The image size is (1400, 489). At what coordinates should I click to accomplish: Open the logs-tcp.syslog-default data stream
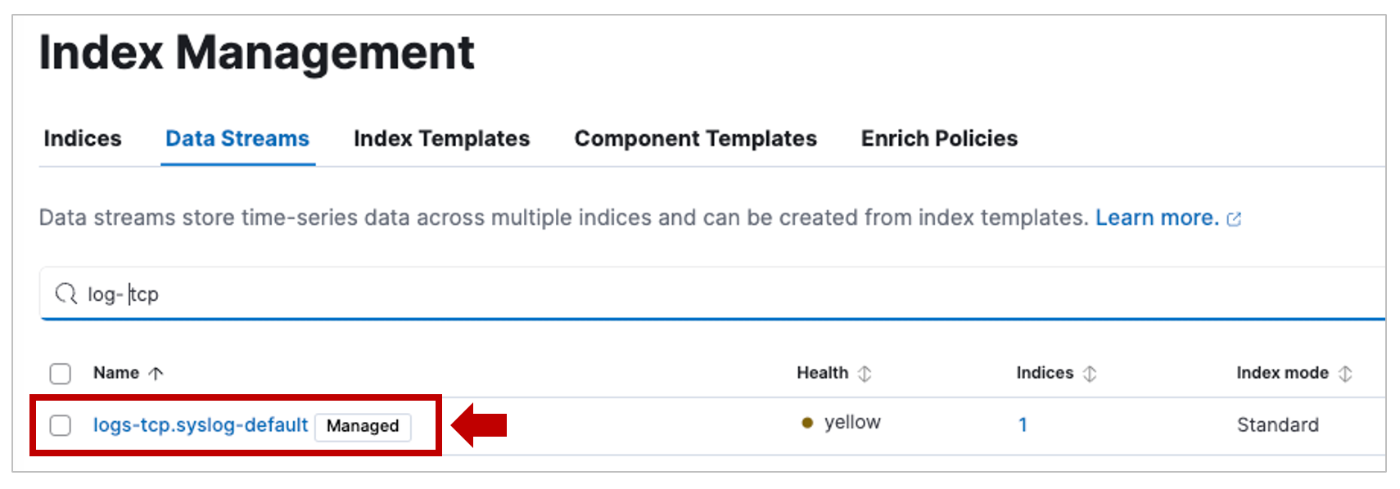pyautogui.click(x=200, y=425)
